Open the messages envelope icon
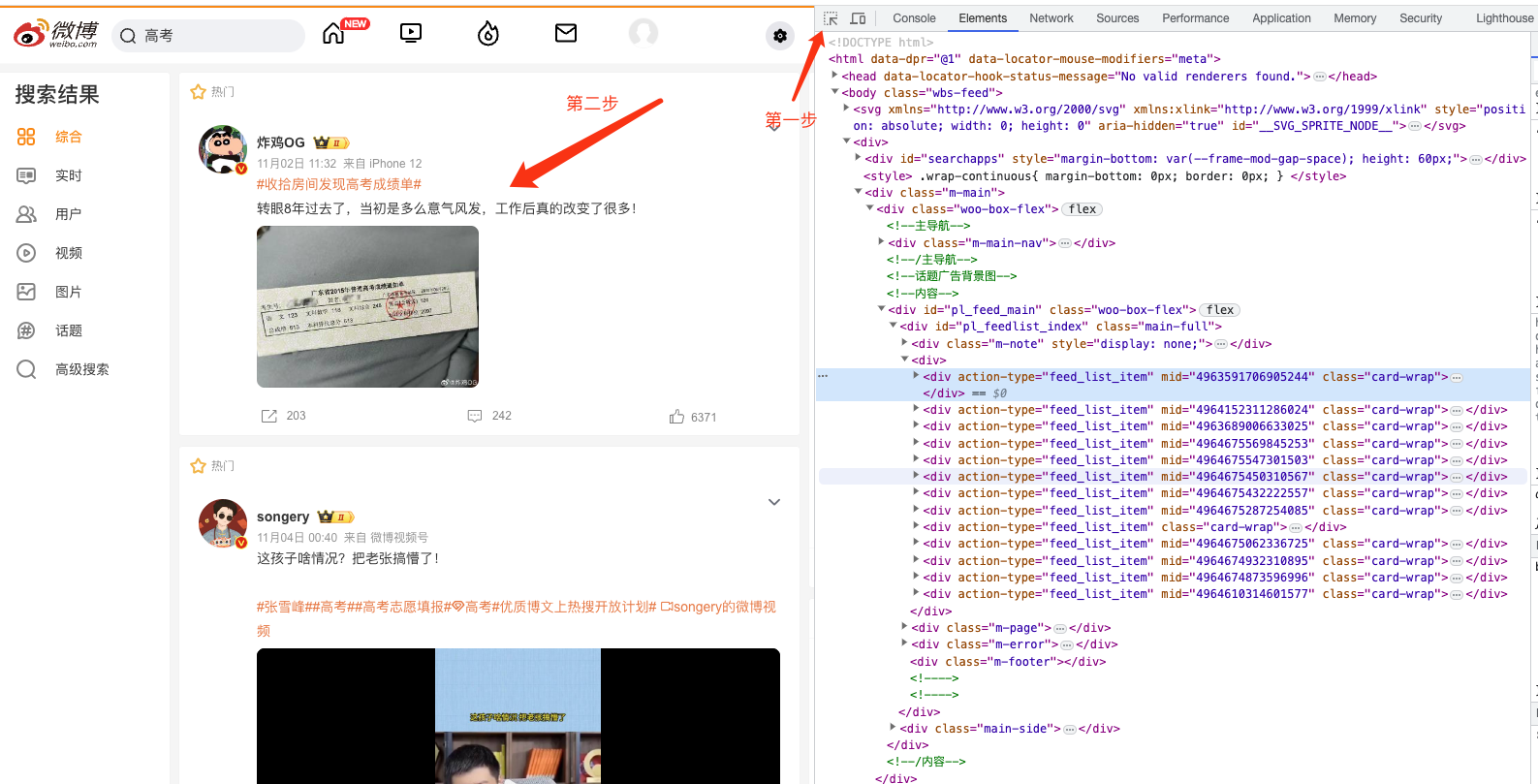1538x784 pixels. [566, 33]
